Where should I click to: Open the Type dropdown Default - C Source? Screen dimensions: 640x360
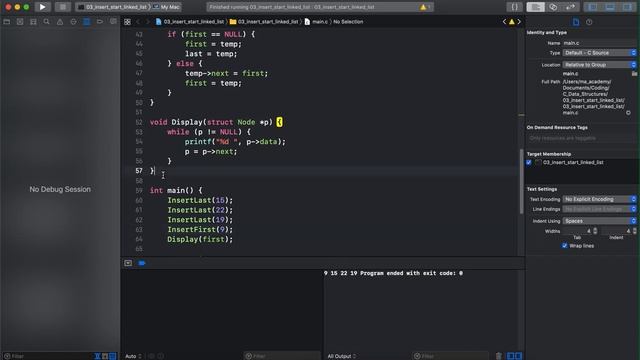pos(599,53)
